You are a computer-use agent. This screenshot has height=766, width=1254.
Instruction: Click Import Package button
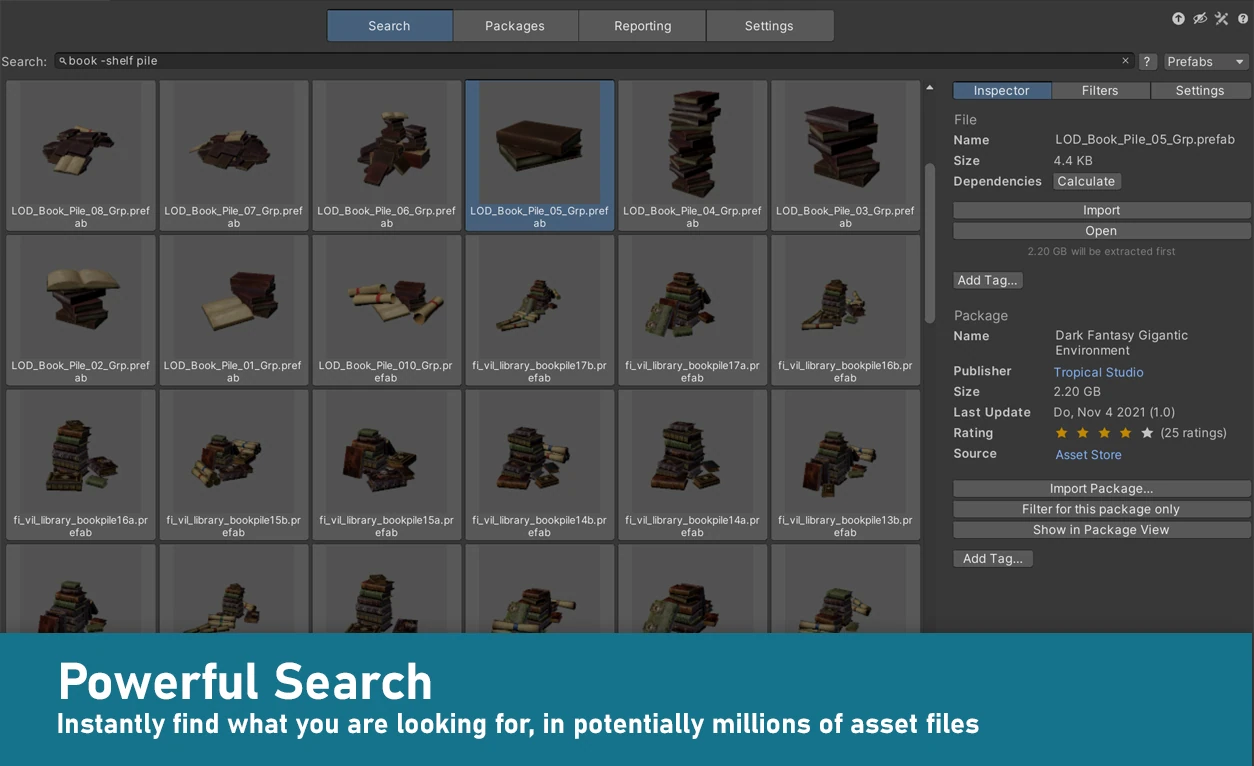(x=1102, y=489)
